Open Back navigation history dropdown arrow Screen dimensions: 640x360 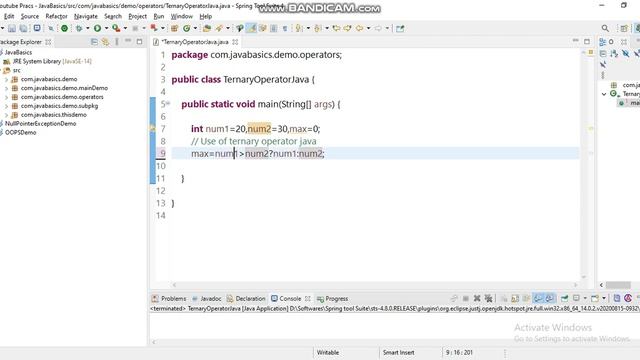click(368, 28)
